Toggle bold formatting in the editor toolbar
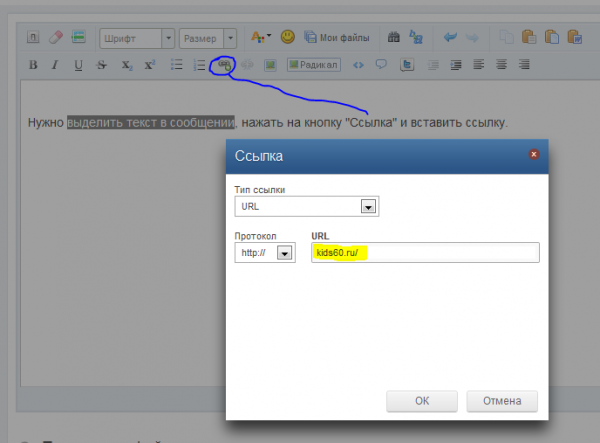Screen dimensions: 600x443 pyautogui.click(x=33, y=65)
